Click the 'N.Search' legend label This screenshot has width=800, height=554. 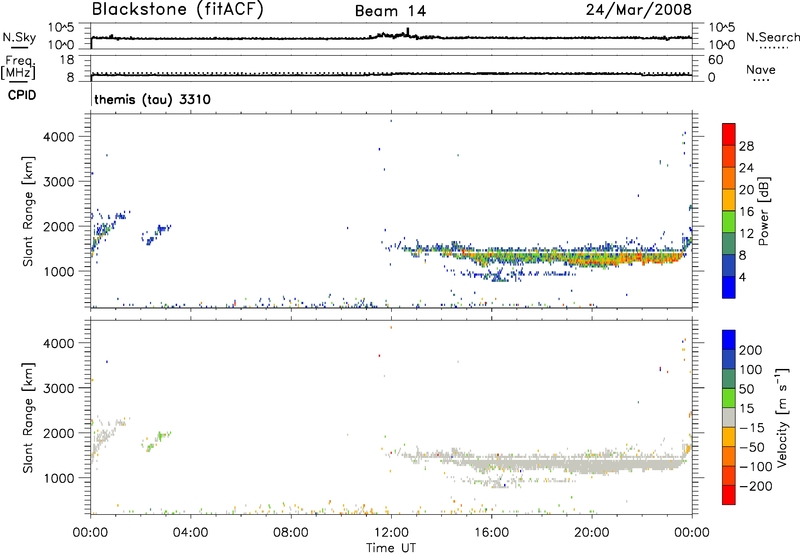tap(772, 37)
